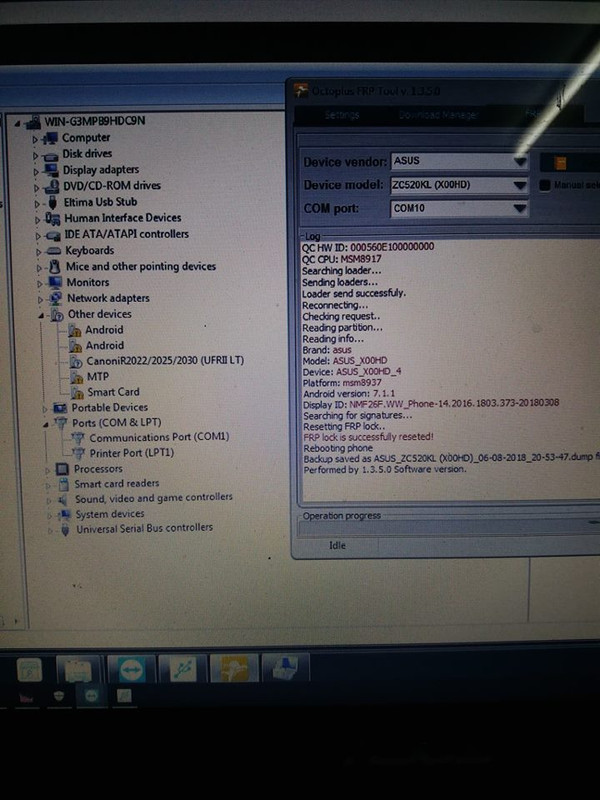Click the log line 'Platform: msm8937'
The height and width of the screenshot is (800, 600).
click(342, 382)
